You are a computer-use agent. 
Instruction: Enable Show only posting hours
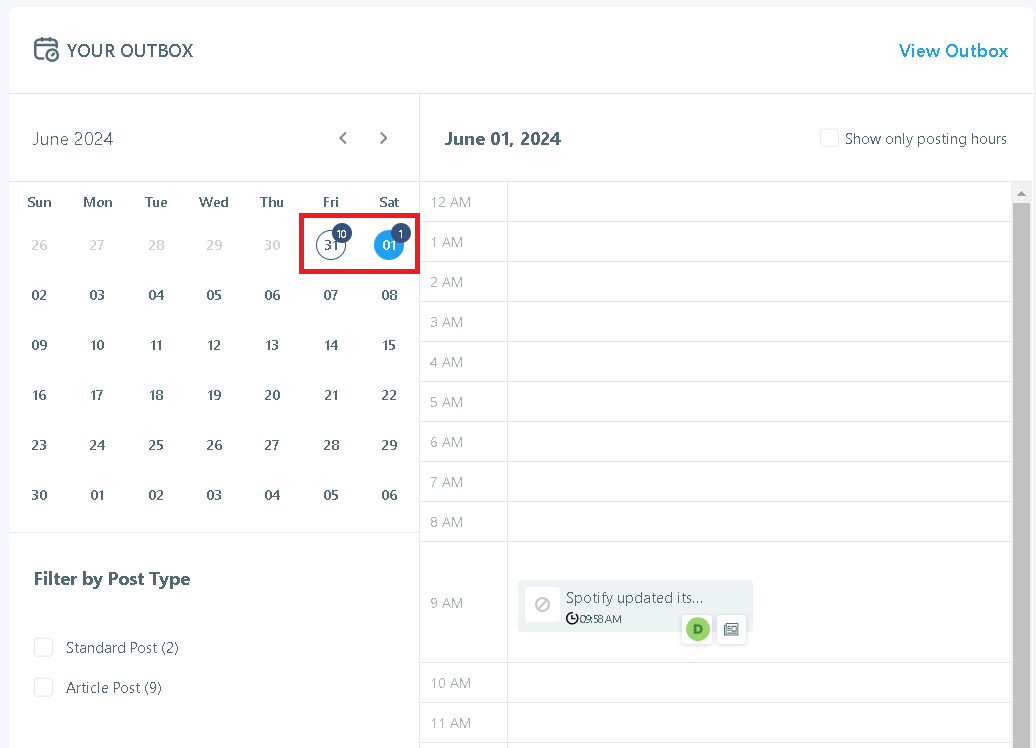tap(829, 138)
